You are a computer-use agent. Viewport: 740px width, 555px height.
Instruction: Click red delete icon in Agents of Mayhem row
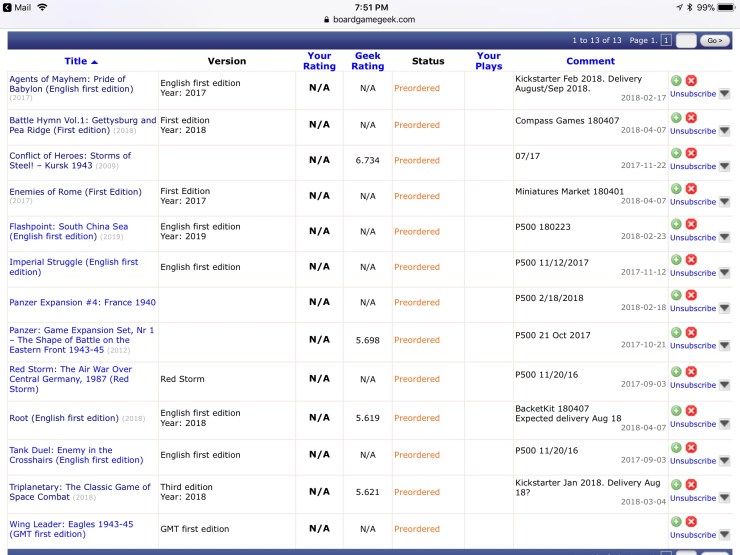tap(691, 80)
